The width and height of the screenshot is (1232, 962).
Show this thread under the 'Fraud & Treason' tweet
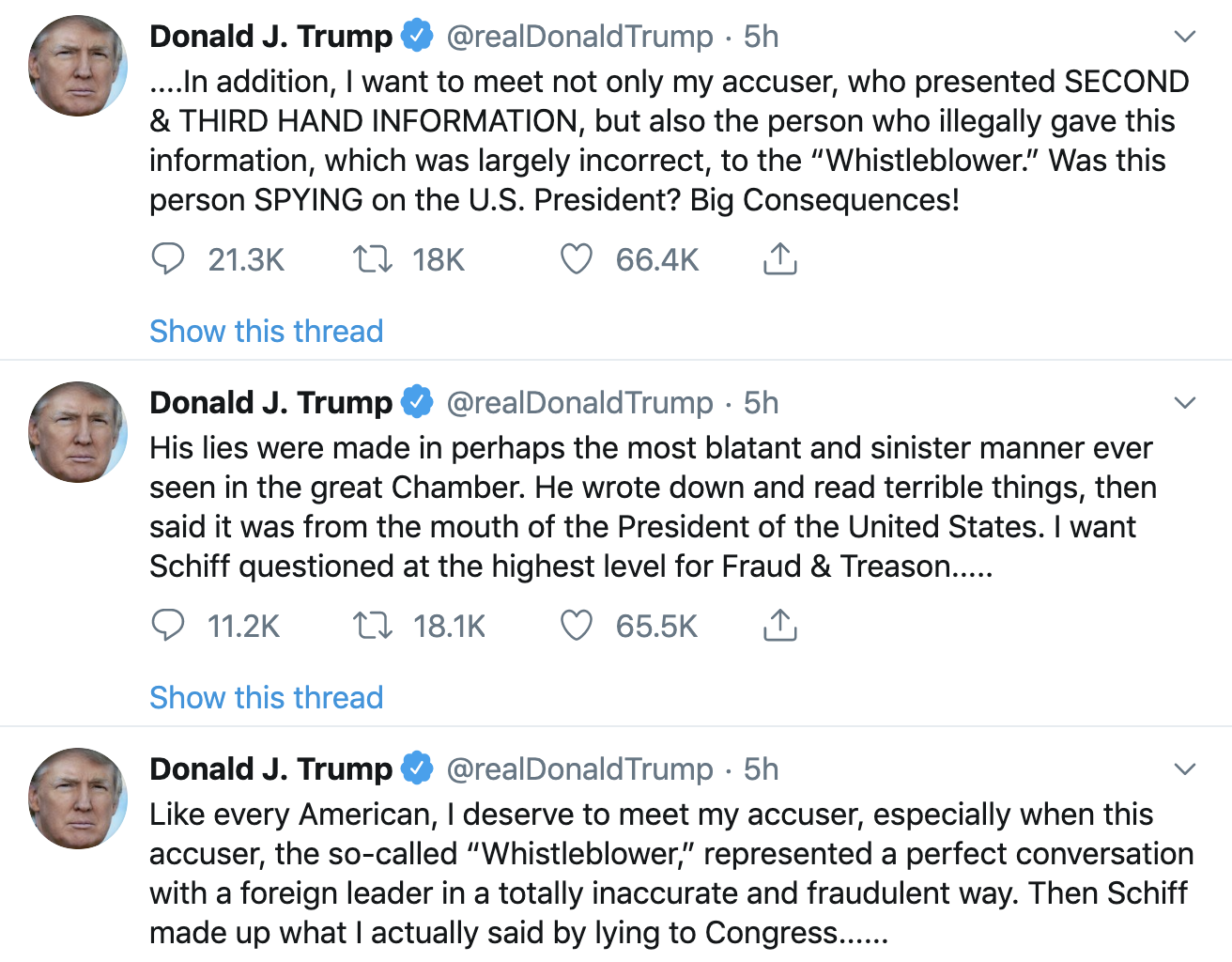(x=266, y=697)
